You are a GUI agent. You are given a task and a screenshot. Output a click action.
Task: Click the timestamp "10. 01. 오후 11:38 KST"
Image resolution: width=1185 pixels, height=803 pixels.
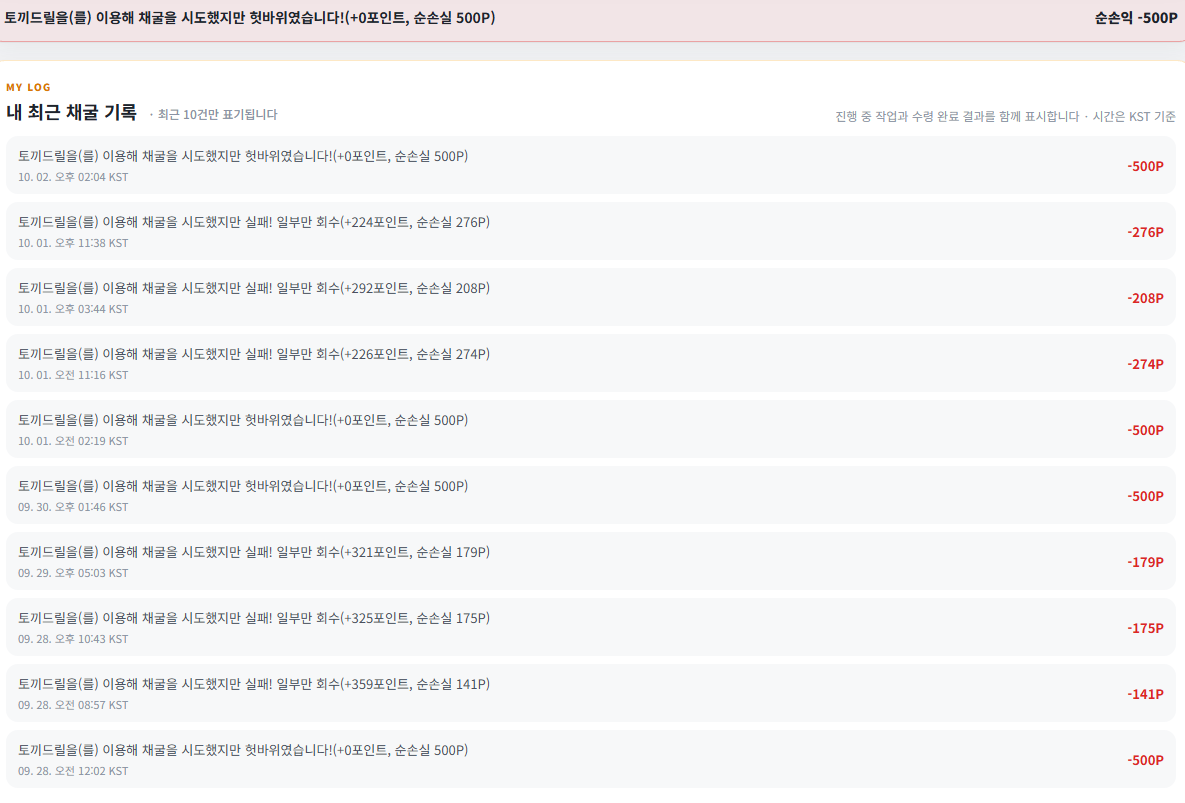pos(73,243)
